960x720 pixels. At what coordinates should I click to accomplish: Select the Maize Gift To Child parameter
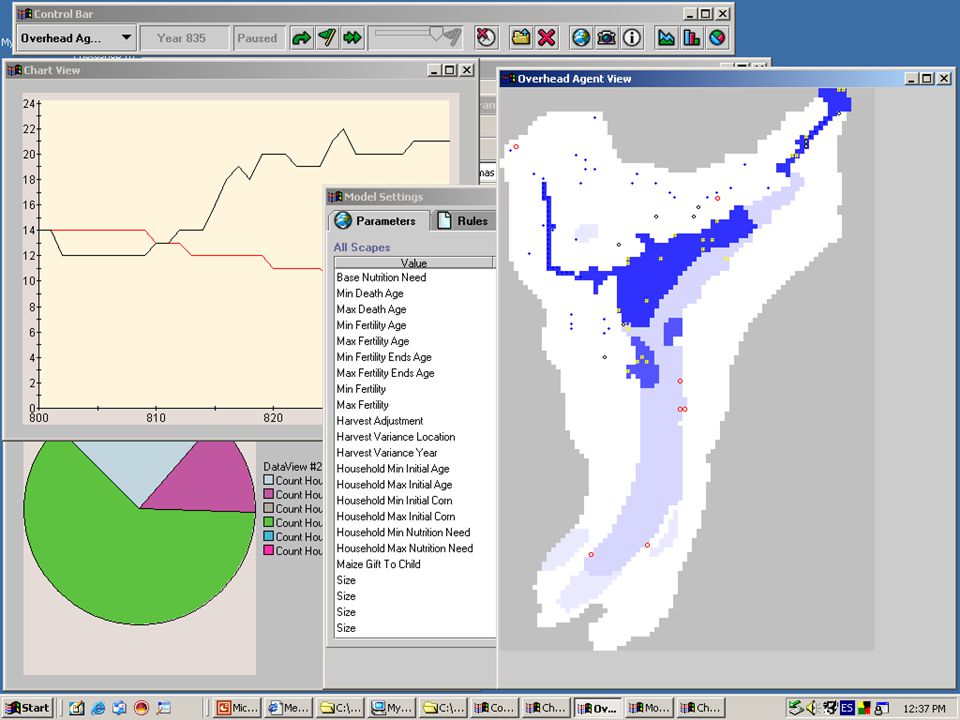378,564
